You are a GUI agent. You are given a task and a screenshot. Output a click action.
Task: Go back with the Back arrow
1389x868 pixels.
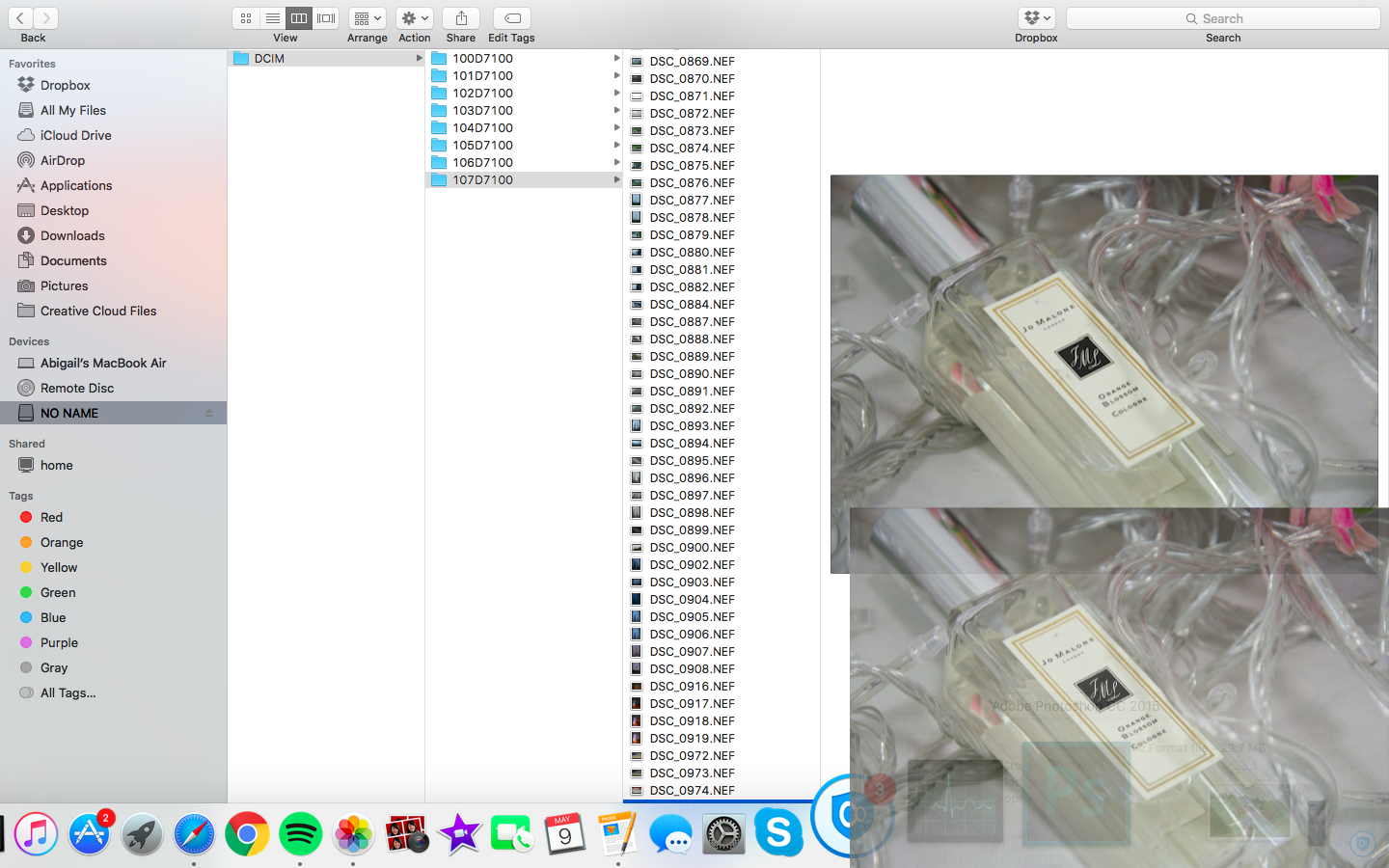coord(19,18)
